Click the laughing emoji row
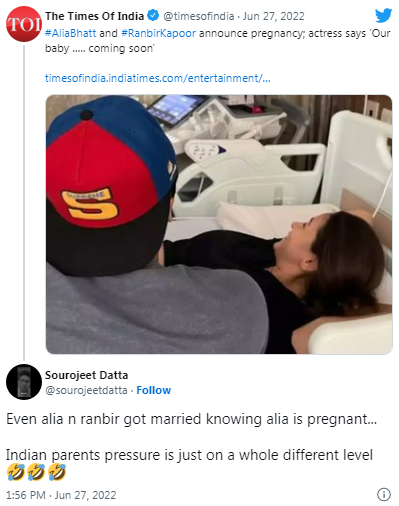This screenshot has width=399, height=506. click(36, 472)
